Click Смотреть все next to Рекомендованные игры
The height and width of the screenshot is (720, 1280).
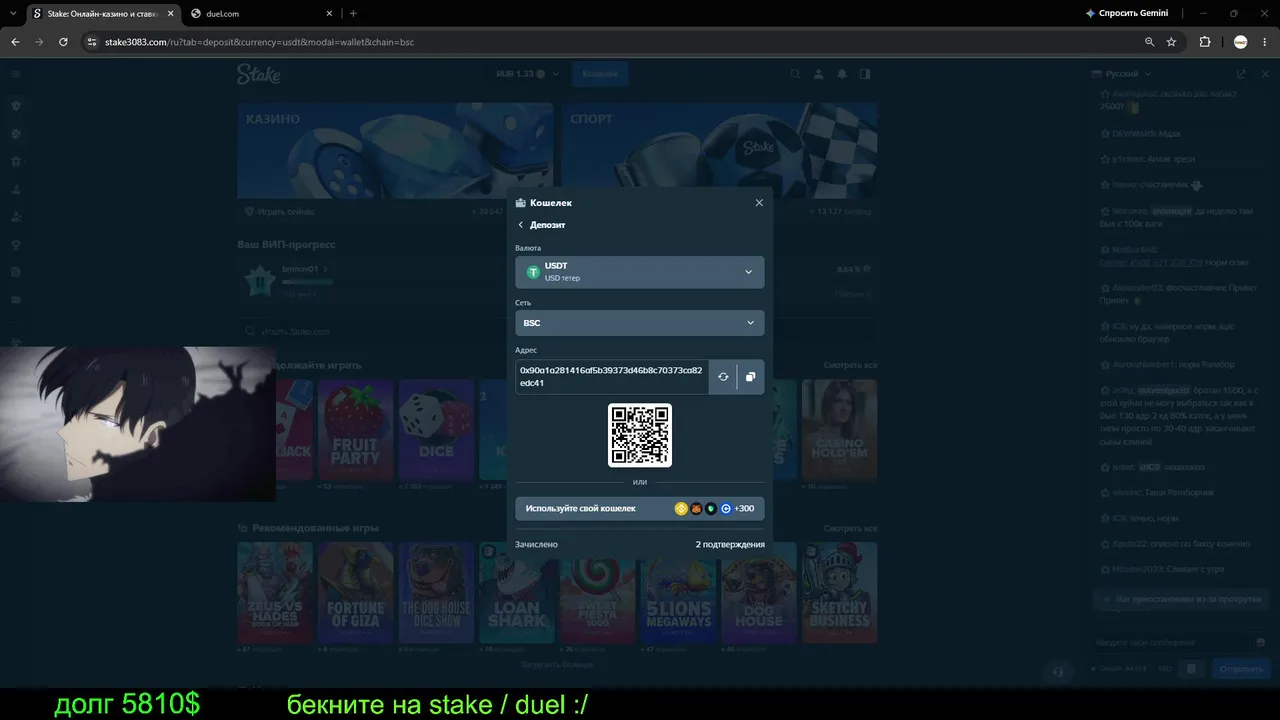[850, 528]
